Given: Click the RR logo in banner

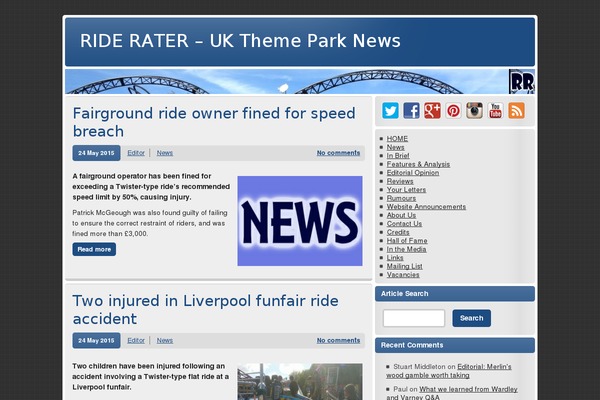Looking at the screenshot, I should (522, 82).
